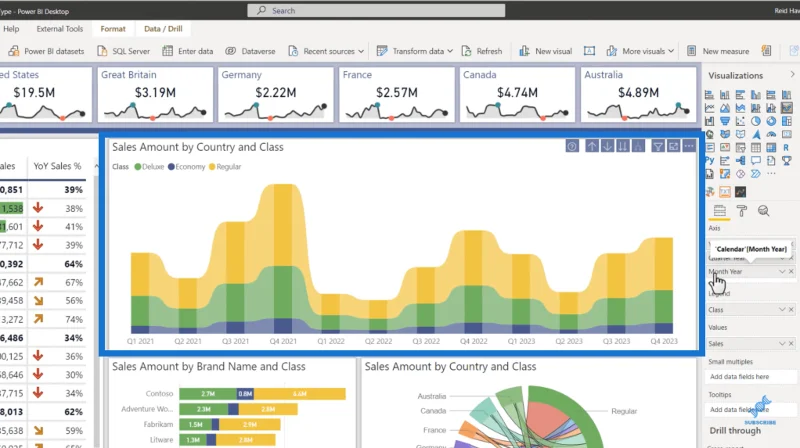Open the Help ribbon tab
The image size is (800, 448).
(x=11, y=29)
